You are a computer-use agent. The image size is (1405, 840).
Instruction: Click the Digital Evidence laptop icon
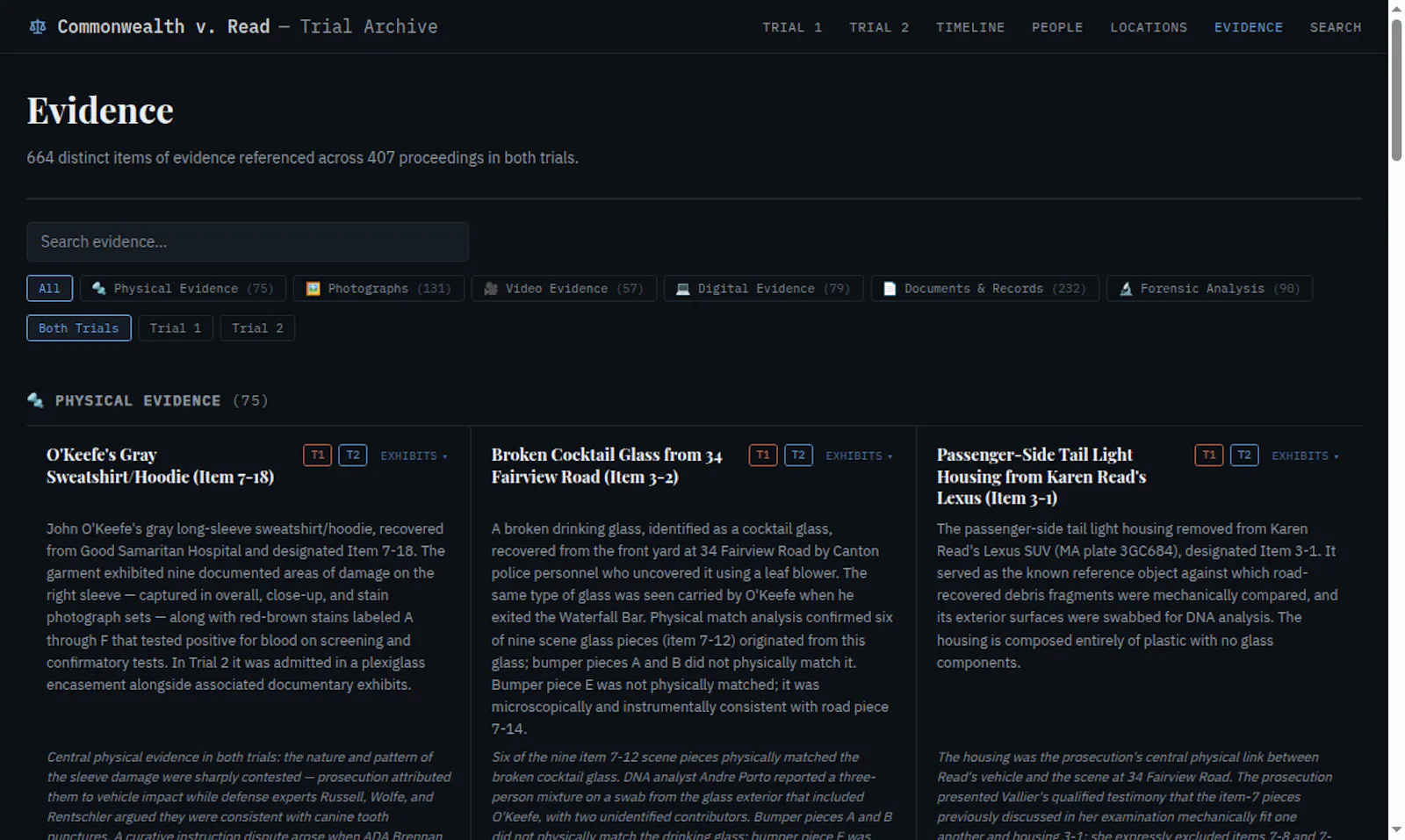(x=683, y=289)
